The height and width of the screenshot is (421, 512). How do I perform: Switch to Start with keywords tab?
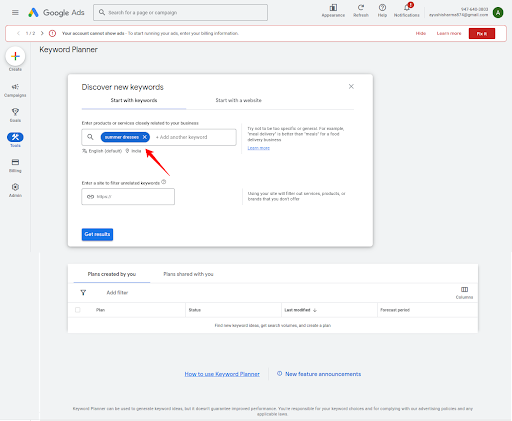[x=134, y=100]
